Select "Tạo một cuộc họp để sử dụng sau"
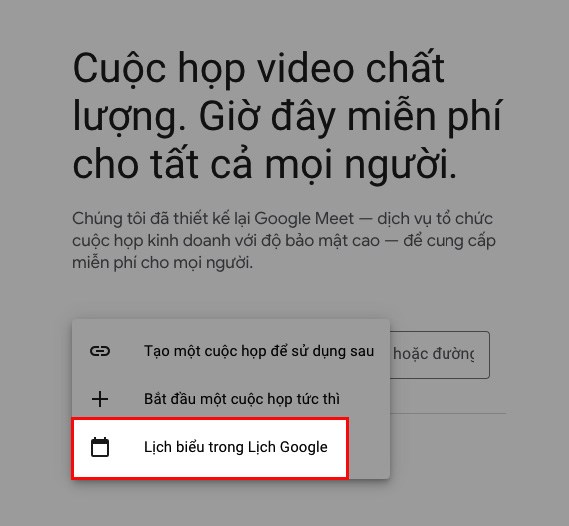Viewport: 569px width, 526px height. tap(231, 351)
